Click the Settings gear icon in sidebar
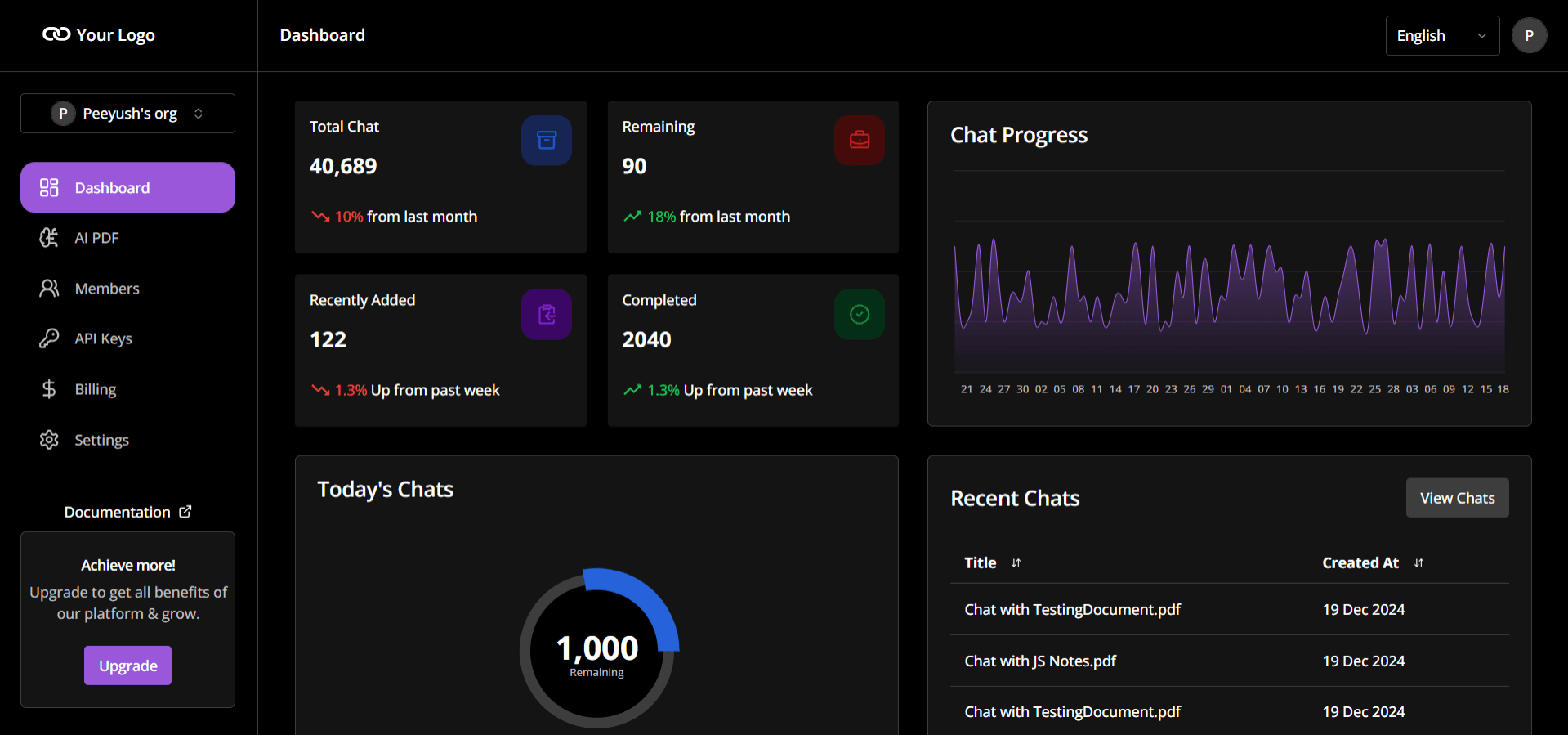Screen dimensions: 1568x735 point(49,440)
